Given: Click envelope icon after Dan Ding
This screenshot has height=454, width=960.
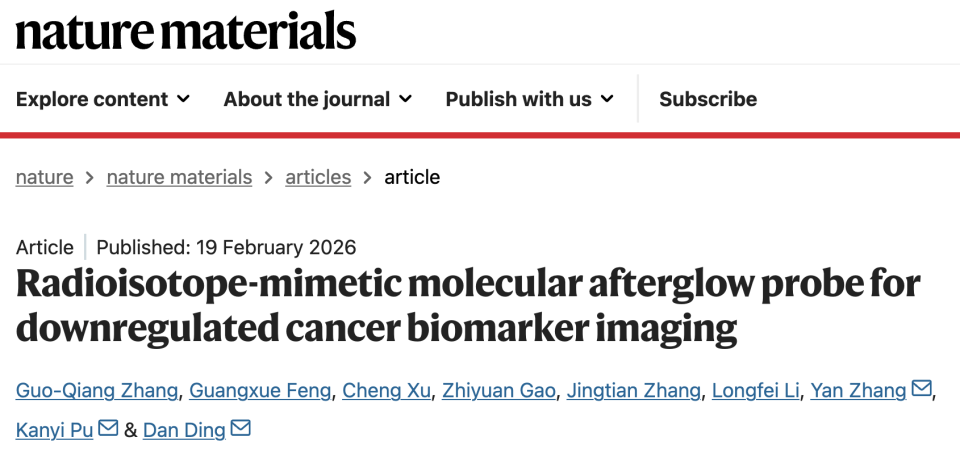Looking at the screenshot, I should click(241, 429).
